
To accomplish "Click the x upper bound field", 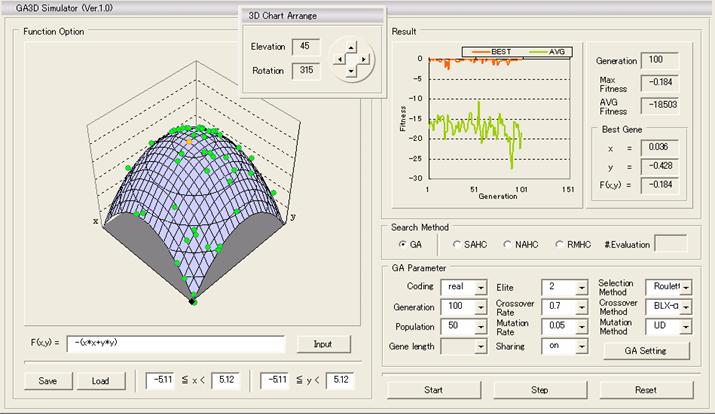I will pyautogui.click(x=225, y=380).
